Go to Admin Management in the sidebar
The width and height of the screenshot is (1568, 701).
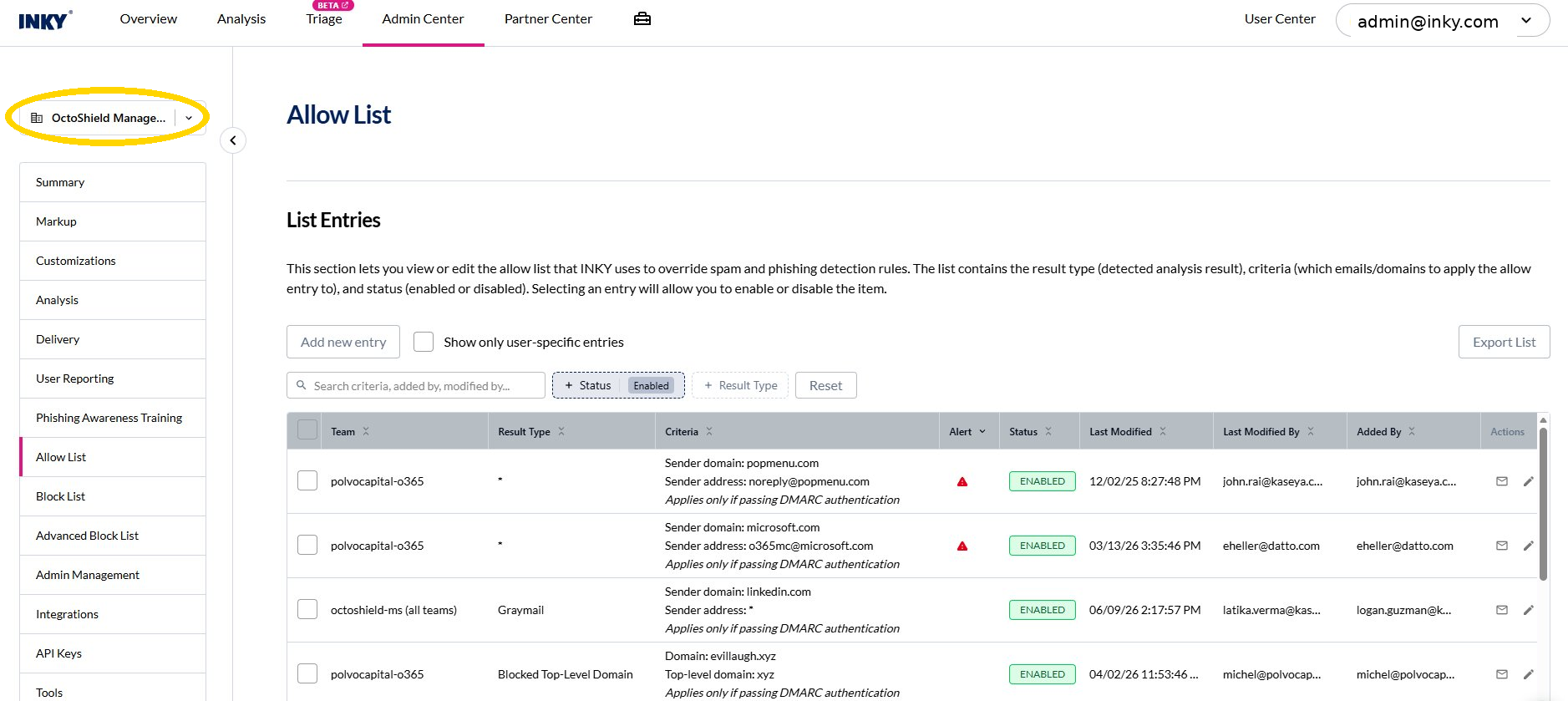click(x=113, y=575)
